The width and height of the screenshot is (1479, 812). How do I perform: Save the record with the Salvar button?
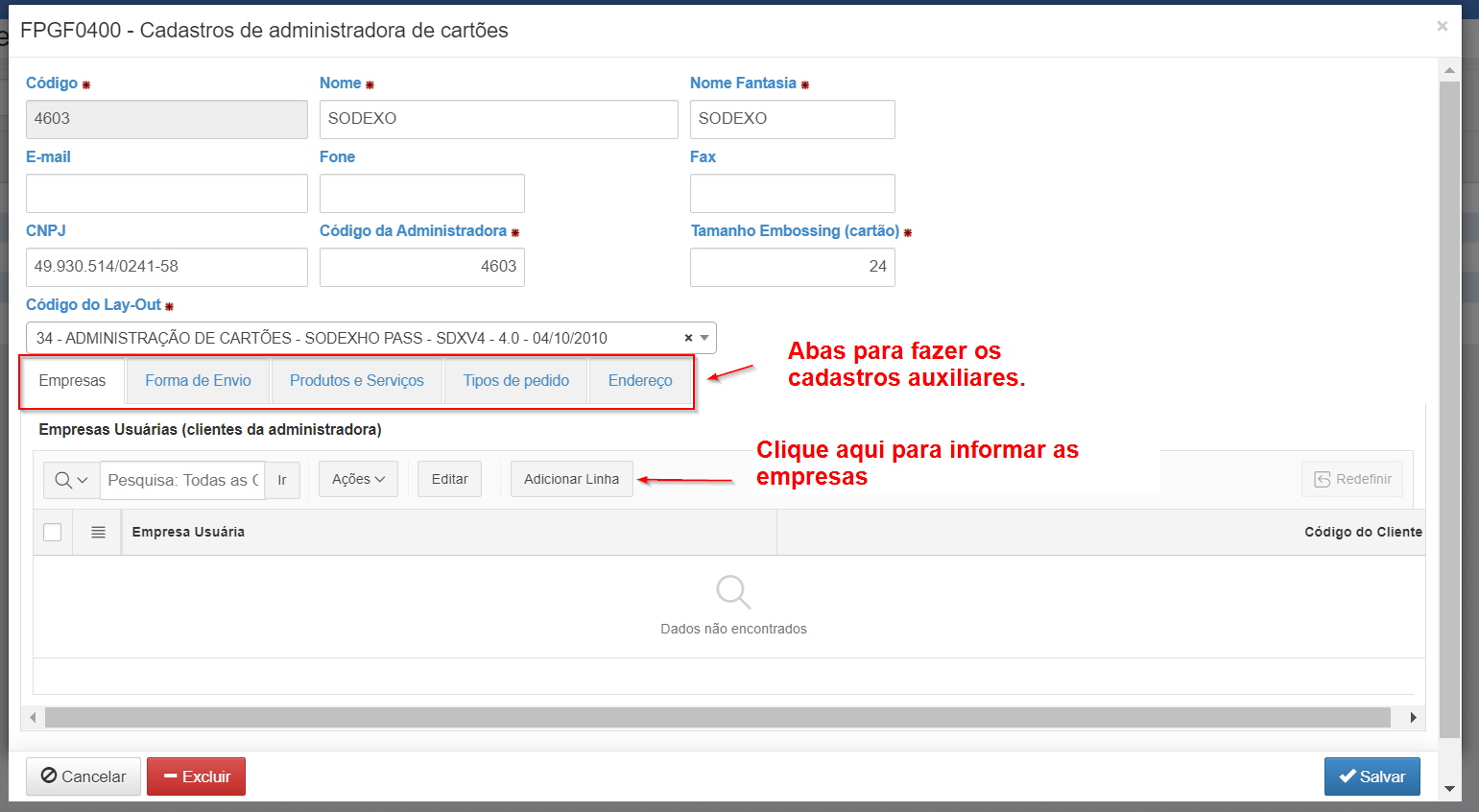[x=1372, y=776]
